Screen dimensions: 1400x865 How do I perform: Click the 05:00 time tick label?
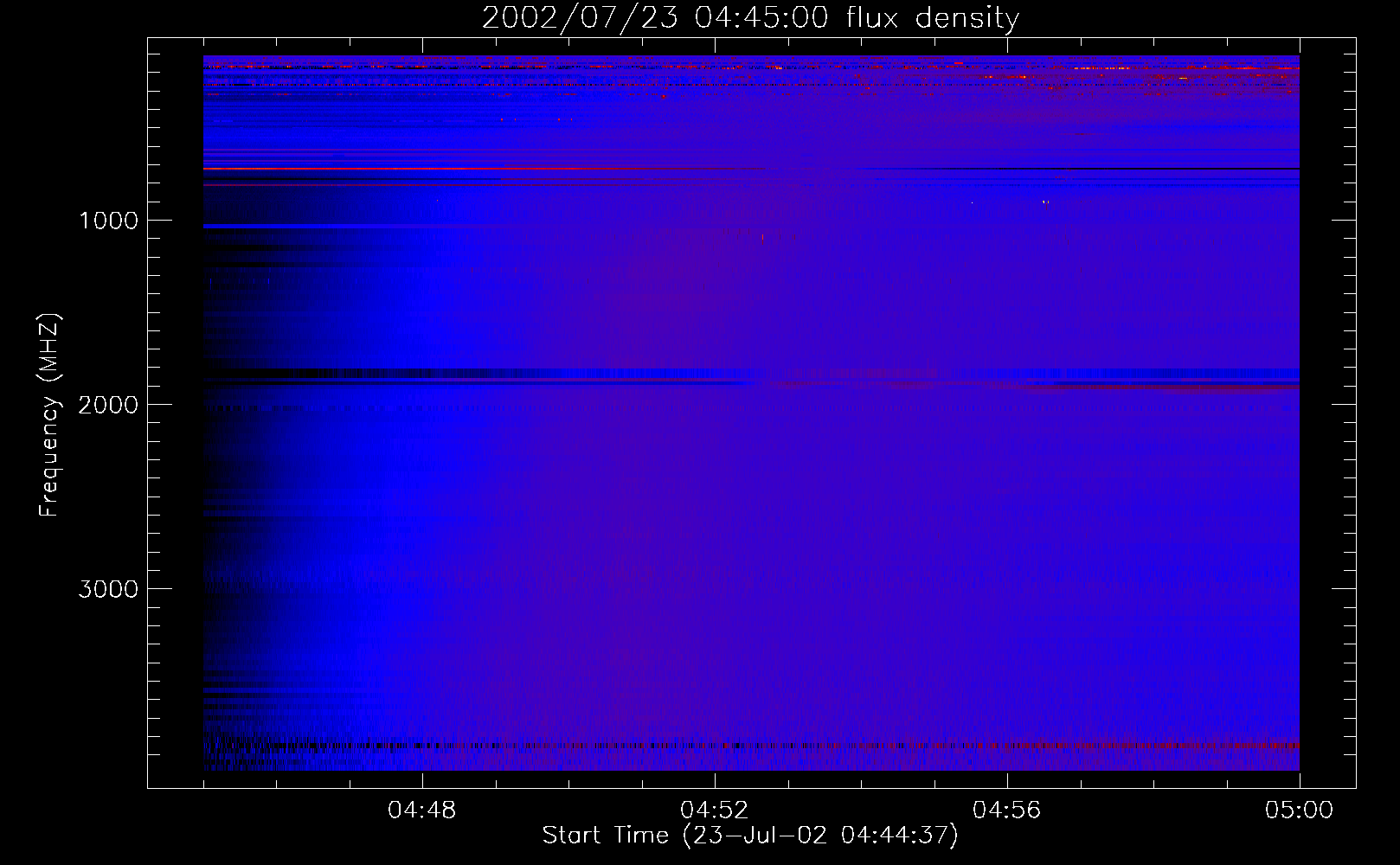click(x=1300, y=811)
